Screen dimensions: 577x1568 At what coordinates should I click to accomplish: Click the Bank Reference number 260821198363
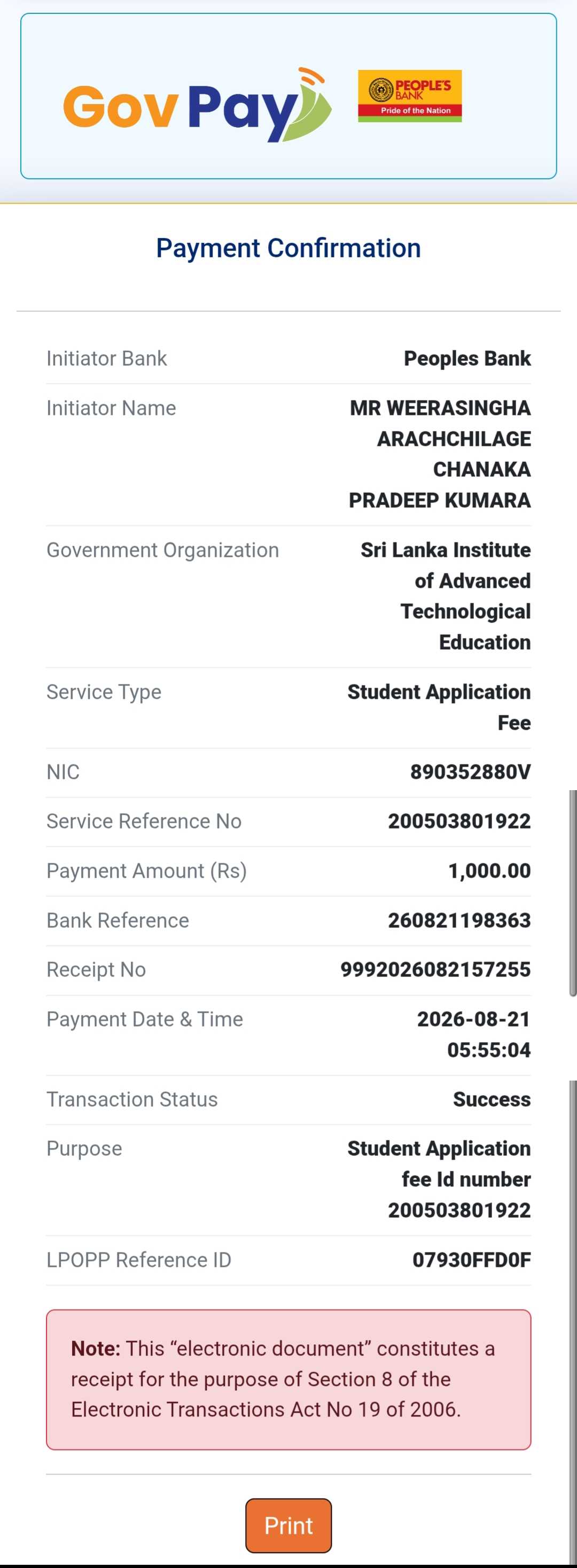pos(459,920)
